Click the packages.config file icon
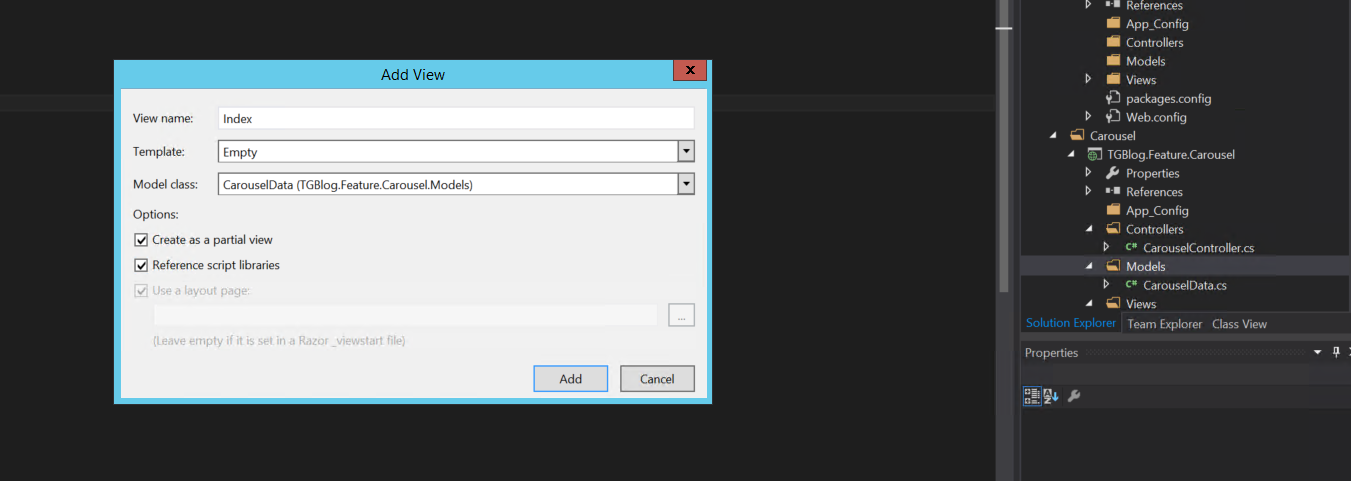1351x481 pixels. coord(1112,98)
